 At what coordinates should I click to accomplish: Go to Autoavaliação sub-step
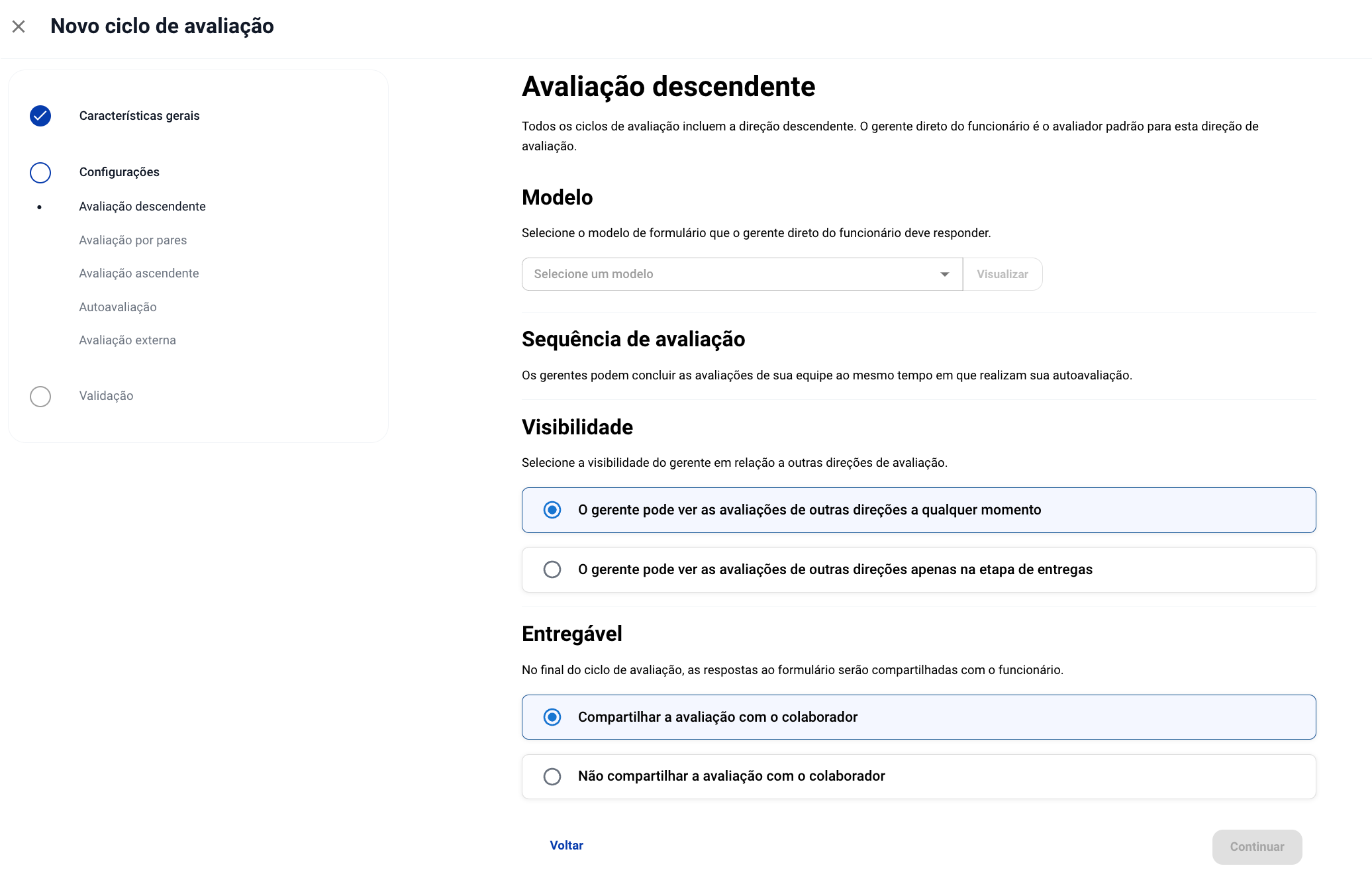tap(118, 307)
